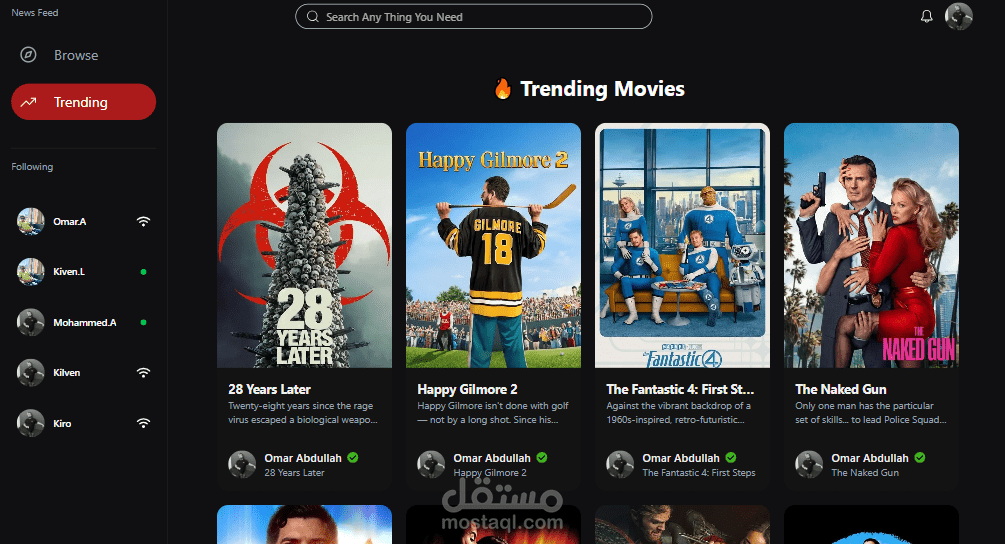Click the 'Trending Movies' page heading
This screenshot has height=544, width=1005.
602,88
